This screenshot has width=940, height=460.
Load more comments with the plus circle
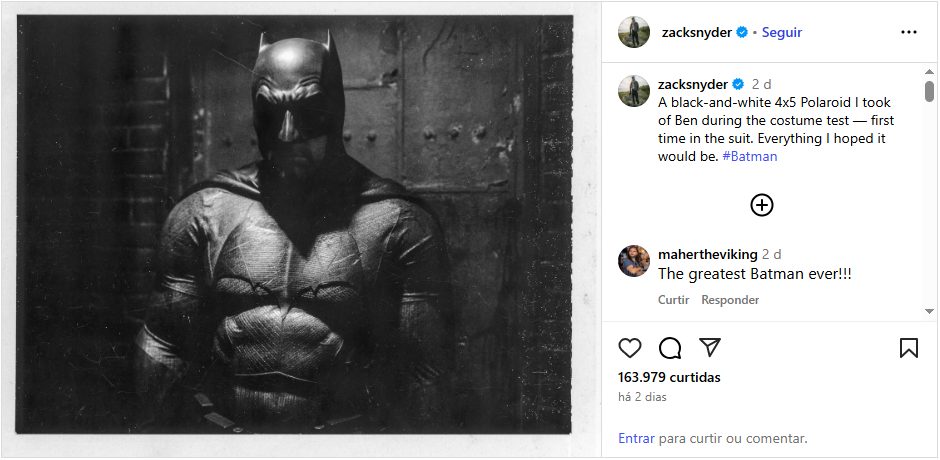(762, 205)
